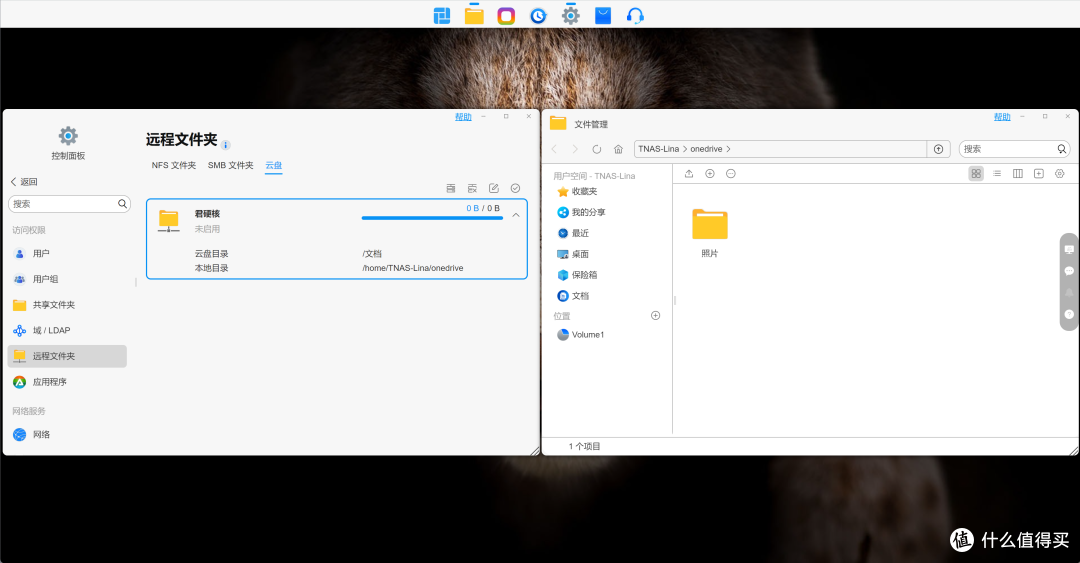Open the app store bag icon in dock
The image size is (1080, 563).
pyautogui.click(x=603, y=15)
